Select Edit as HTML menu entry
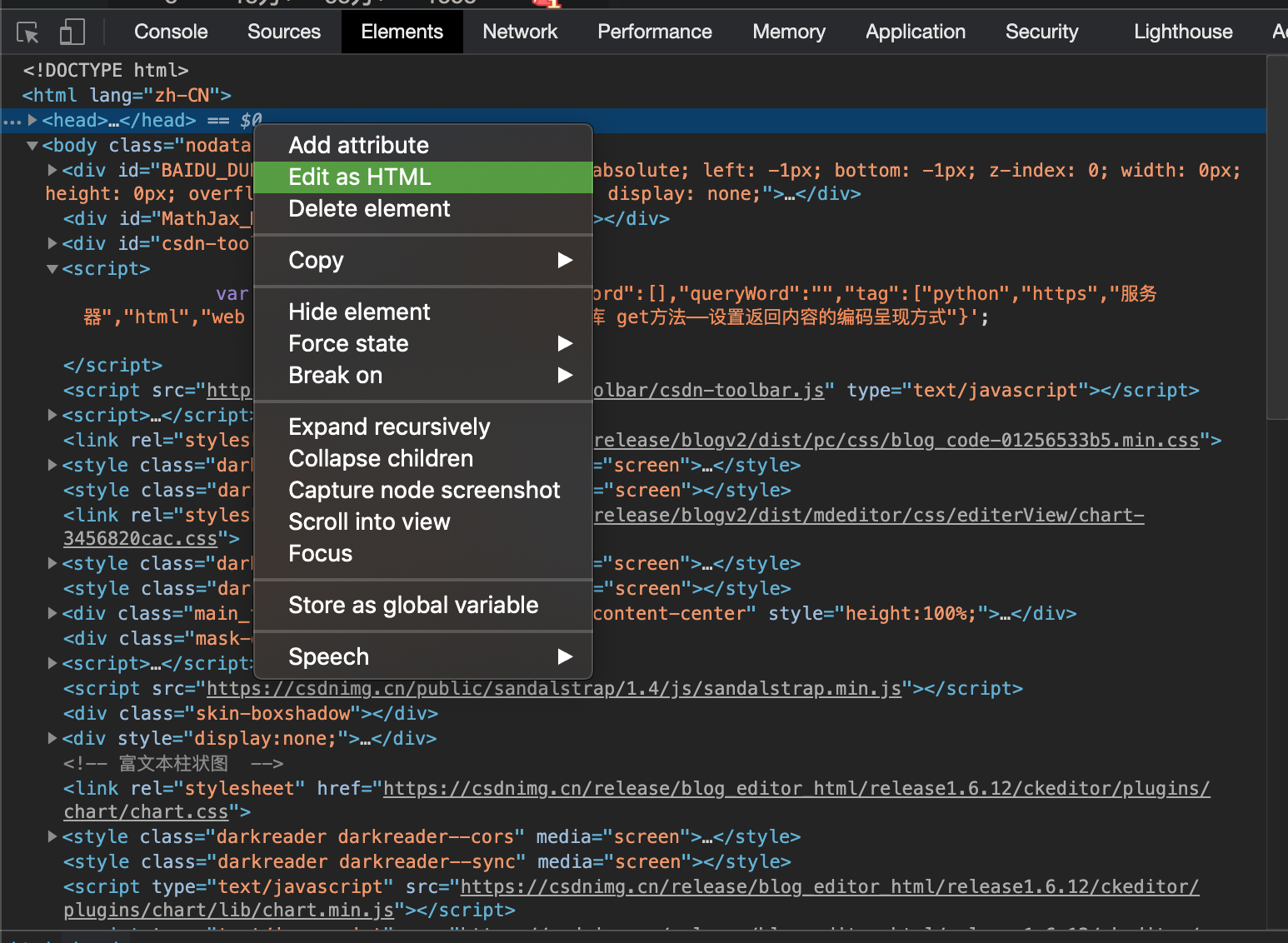Image resolution: width=1288 pixels, height=943 pixels. coord(423,177)
